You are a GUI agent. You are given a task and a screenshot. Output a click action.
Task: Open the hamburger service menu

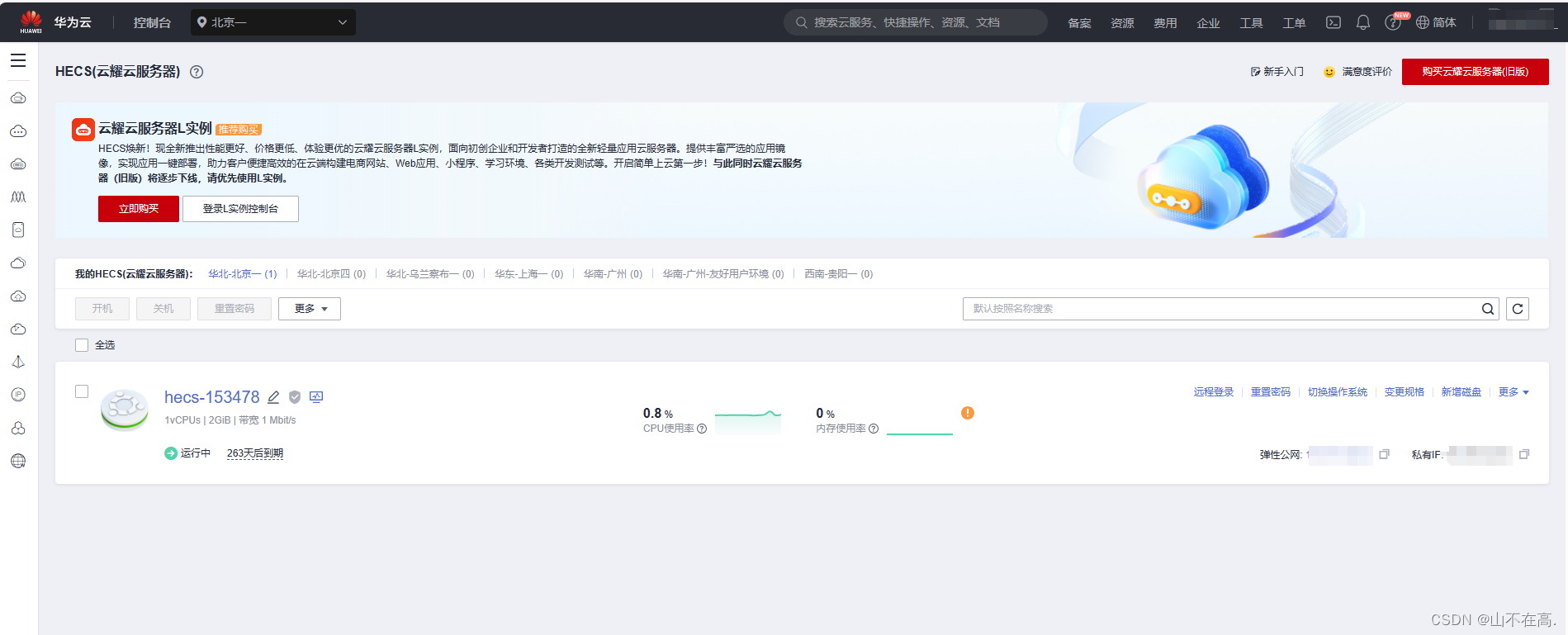coord(18,60)
